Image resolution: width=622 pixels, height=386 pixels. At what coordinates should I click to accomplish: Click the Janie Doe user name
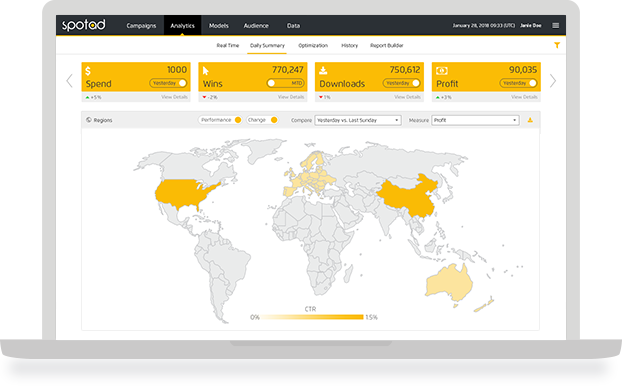(531, 25)
